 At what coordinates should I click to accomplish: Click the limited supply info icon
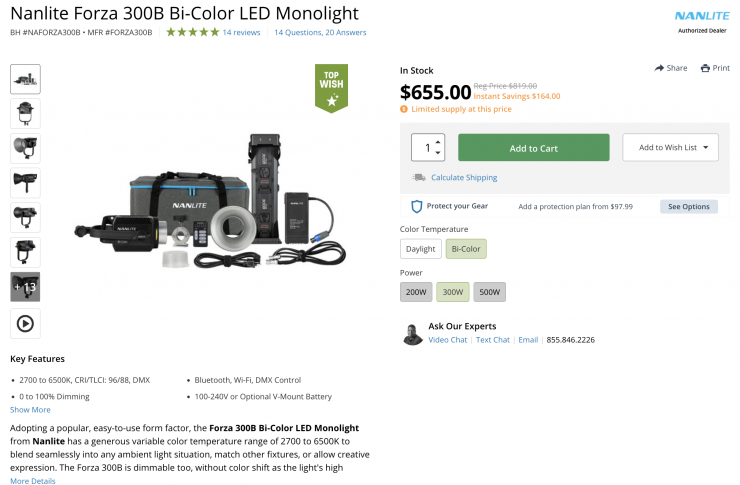point(404,109)
